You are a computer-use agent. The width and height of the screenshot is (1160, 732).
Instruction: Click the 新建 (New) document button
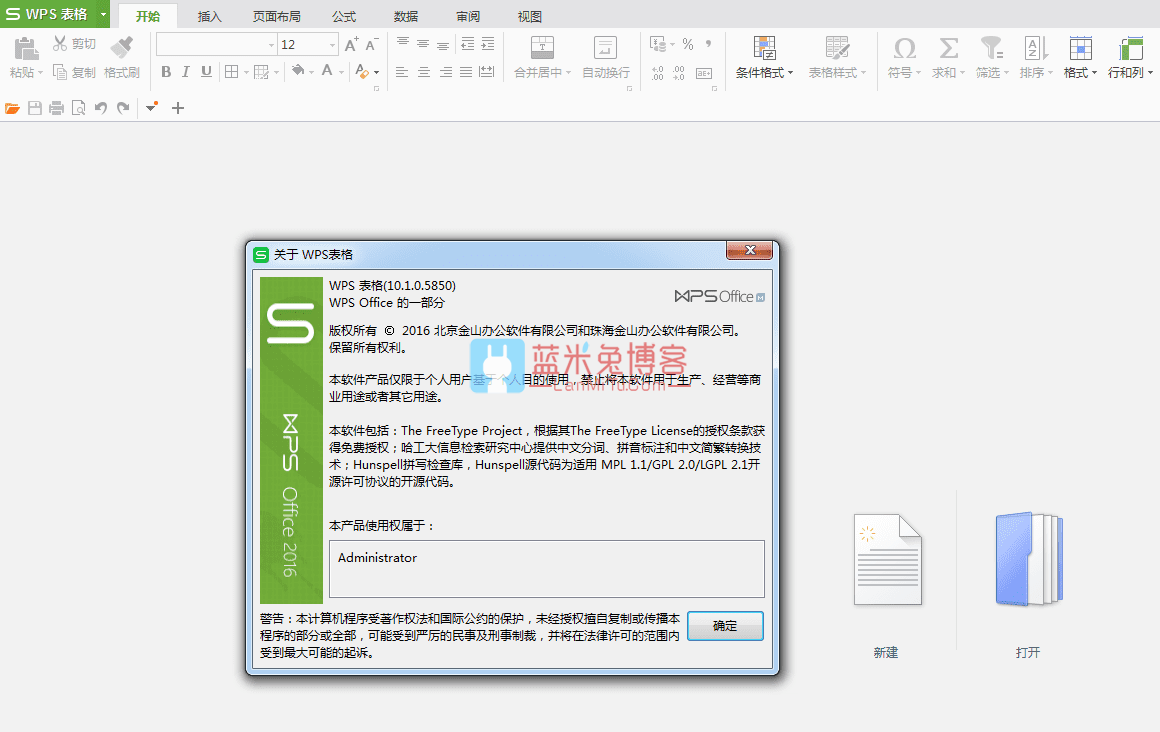pyautogui.click(x=887, y=585)
